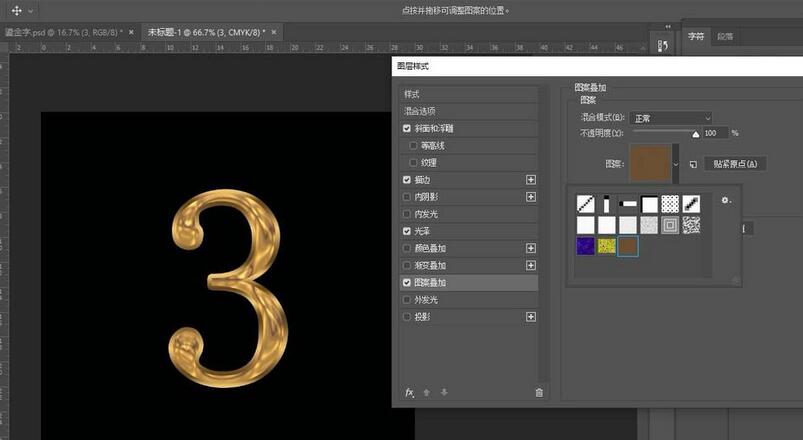Enable the 纹理 texture checkbox
Screen dimensions: 803x440
click(x=413, y=163)
